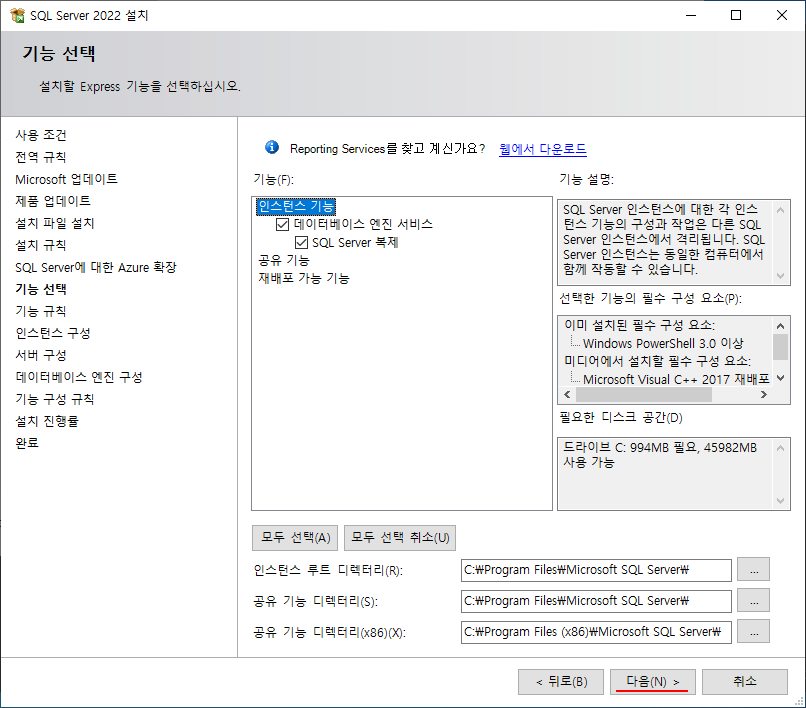Browse for the 공유 기능 디렉터리(x86) folder

(x=753, y=631)
